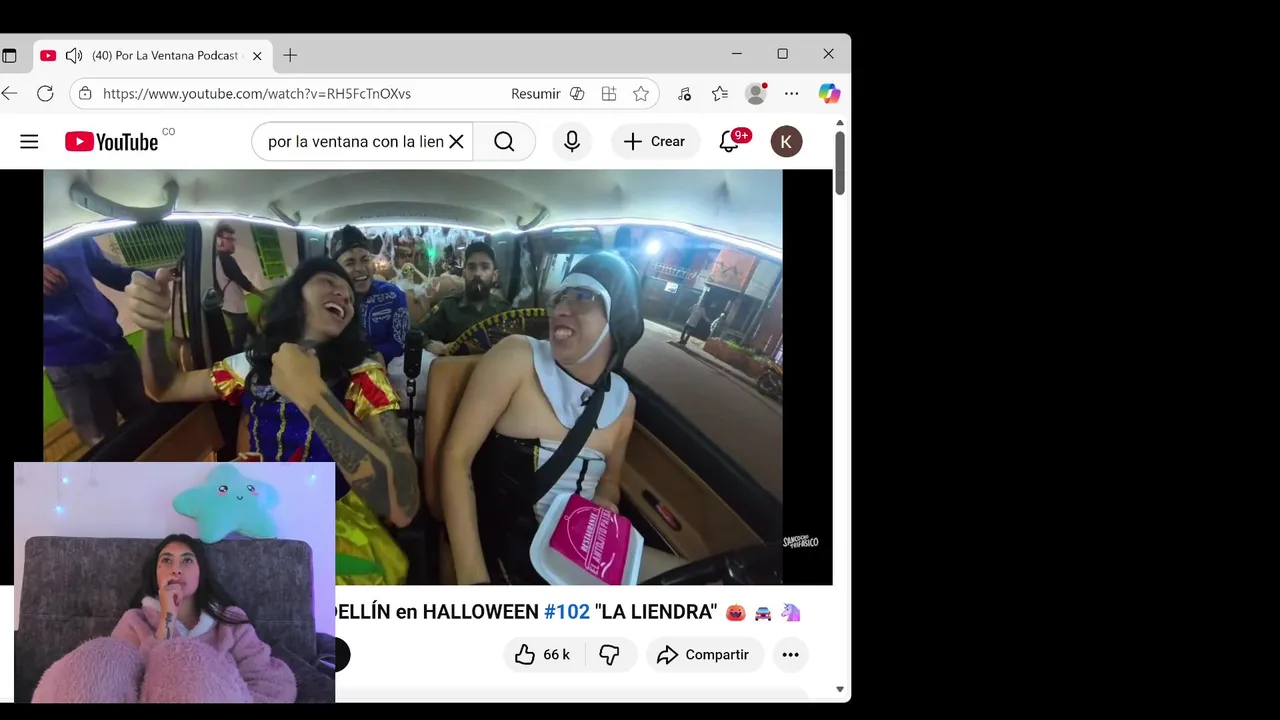
Task: Open YouTube notifications bell
Action: [x=730, y=142]
